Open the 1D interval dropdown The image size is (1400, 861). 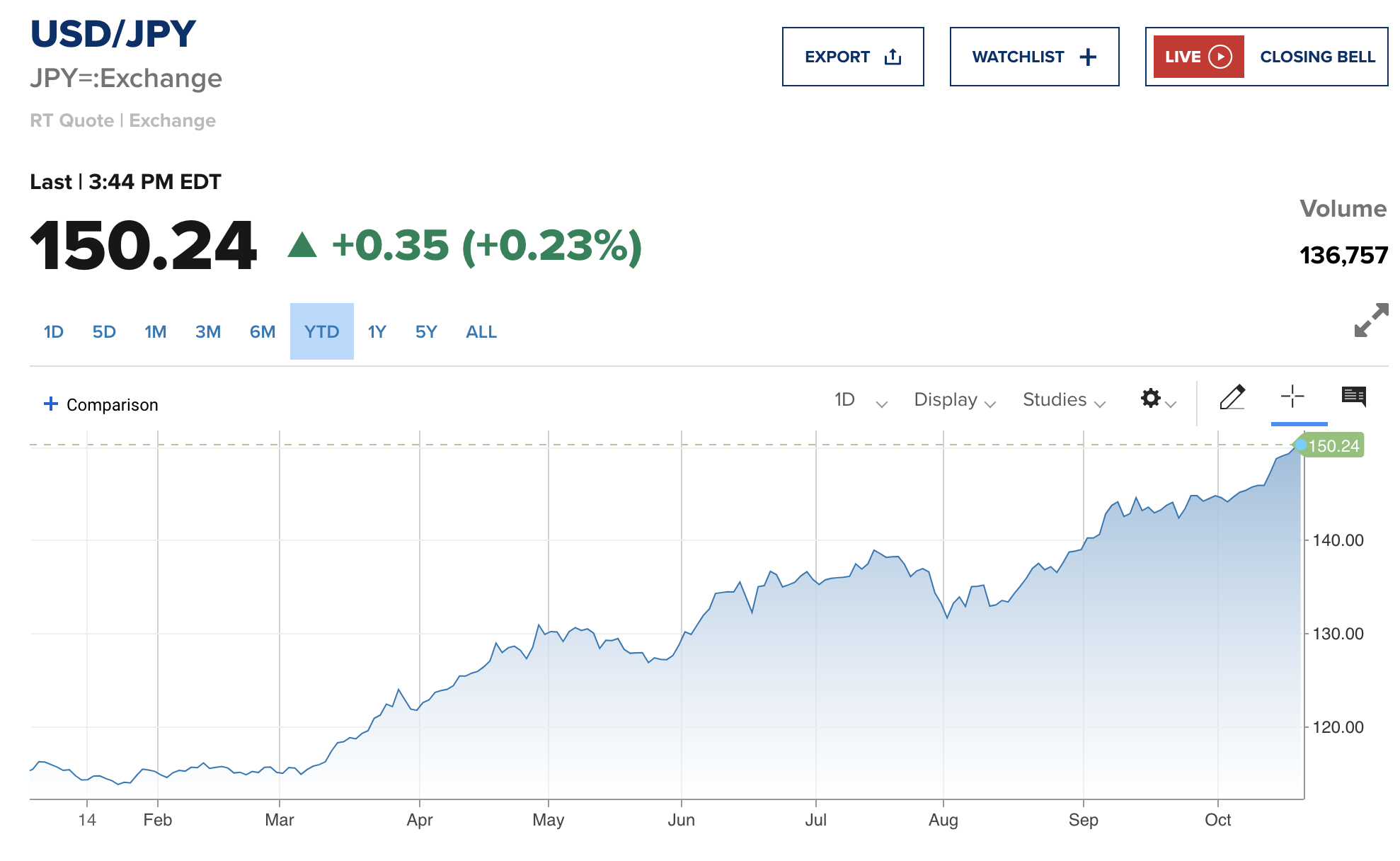pos(860,400)
